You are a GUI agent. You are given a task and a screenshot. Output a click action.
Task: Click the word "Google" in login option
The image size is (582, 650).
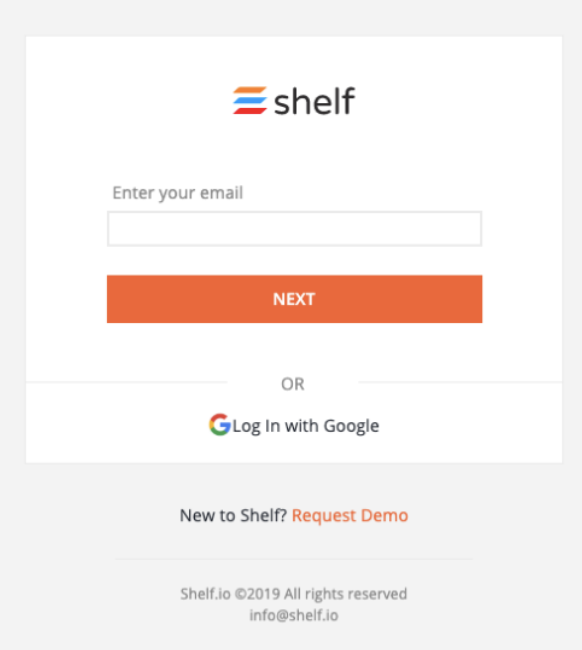pos(351,427)
